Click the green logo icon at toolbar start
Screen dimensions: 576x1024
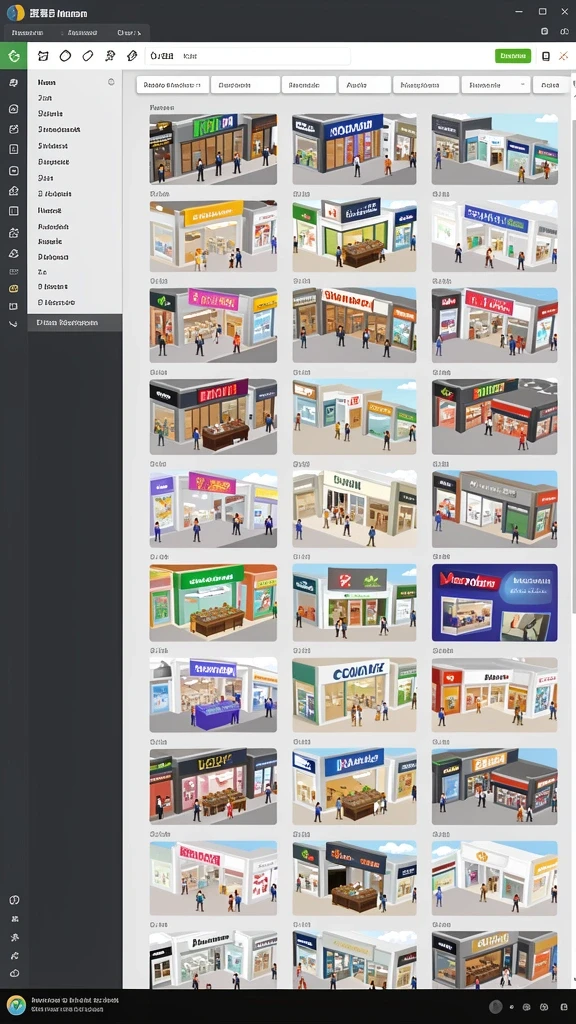coord(14,56)
